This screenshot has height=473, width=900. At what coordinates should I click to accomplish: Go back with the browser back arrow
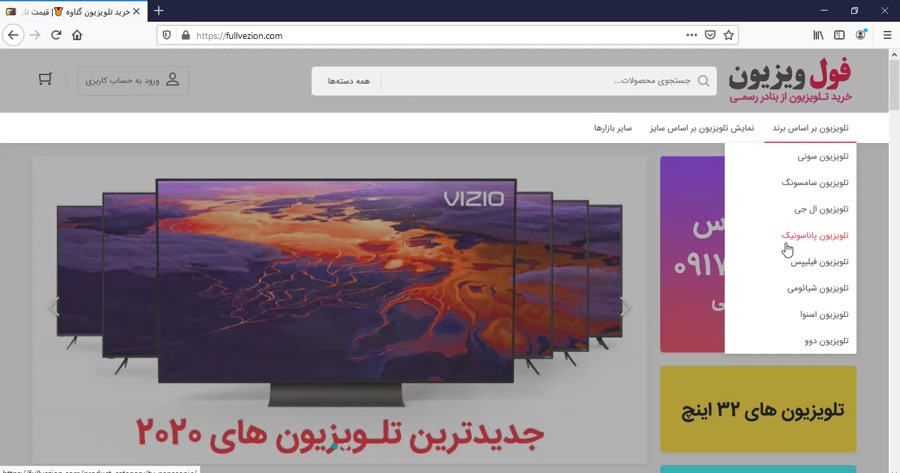click(13, 35)
